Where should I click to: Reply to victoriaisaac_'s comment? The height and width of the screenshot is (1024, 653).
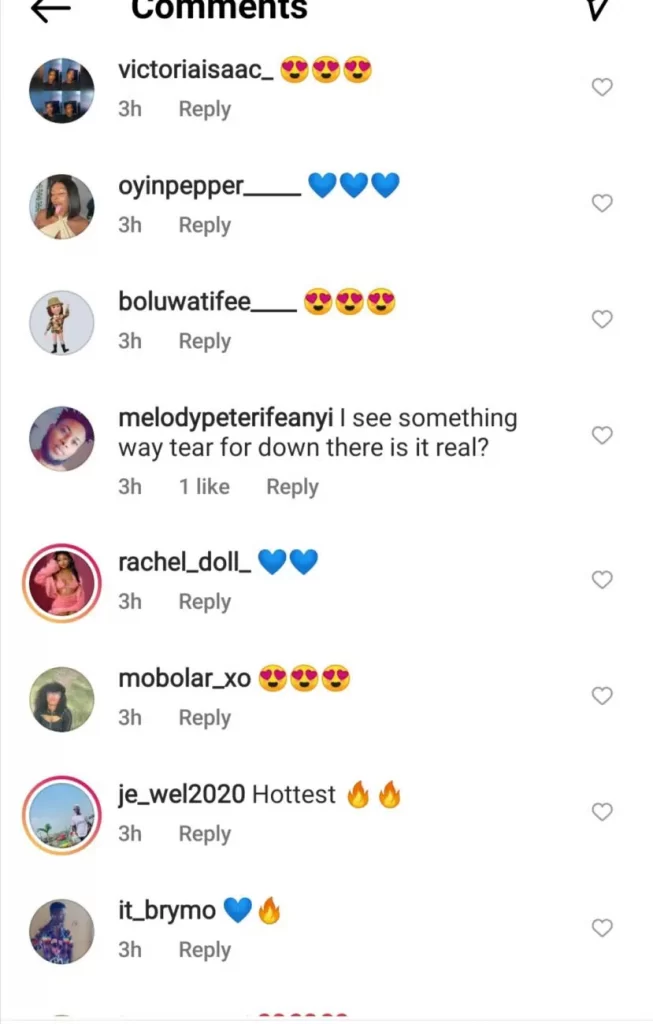click(x=204, y=110)
